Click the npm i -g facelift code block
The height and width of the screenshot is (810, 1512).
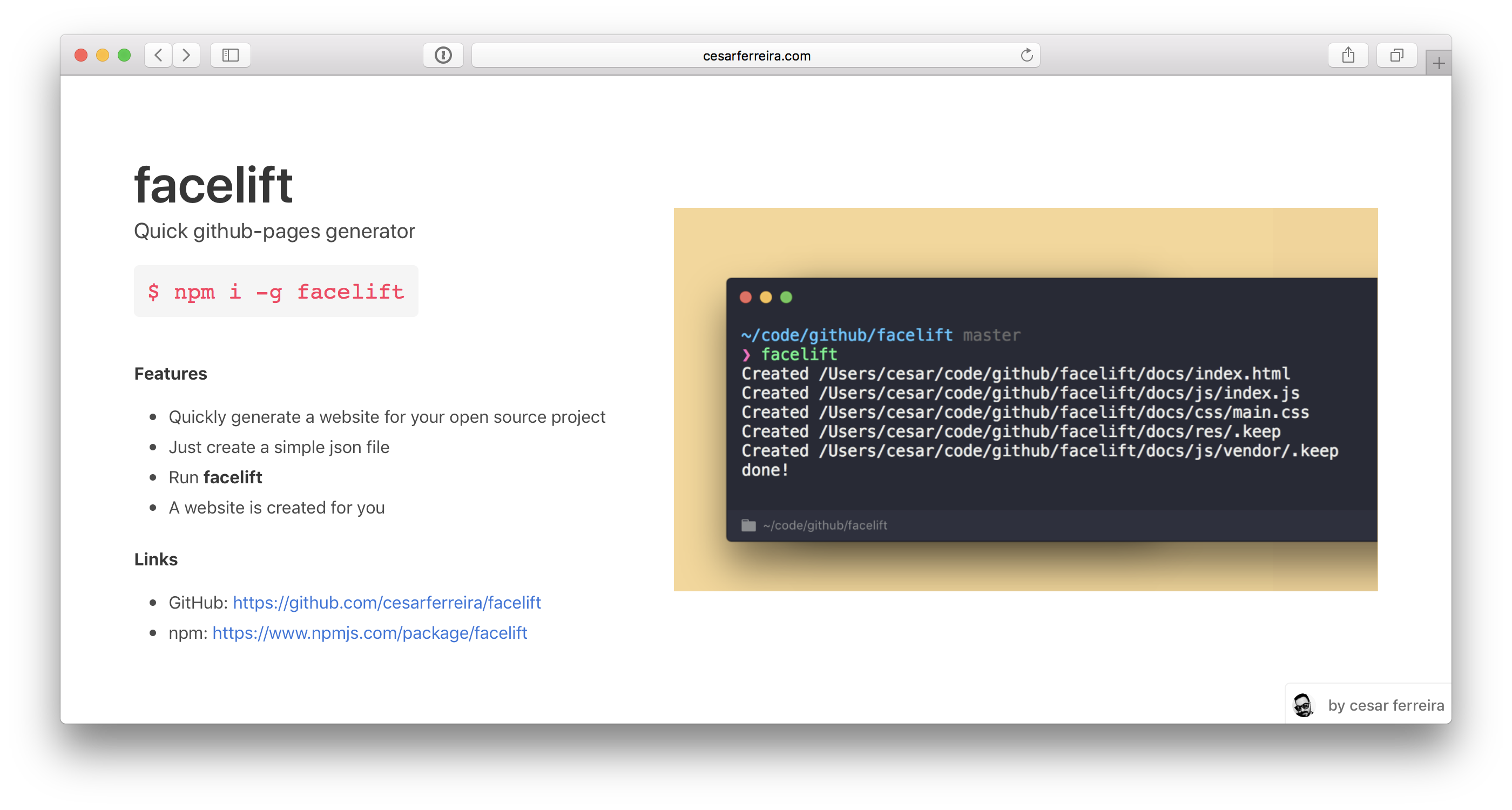coord(276,292)
